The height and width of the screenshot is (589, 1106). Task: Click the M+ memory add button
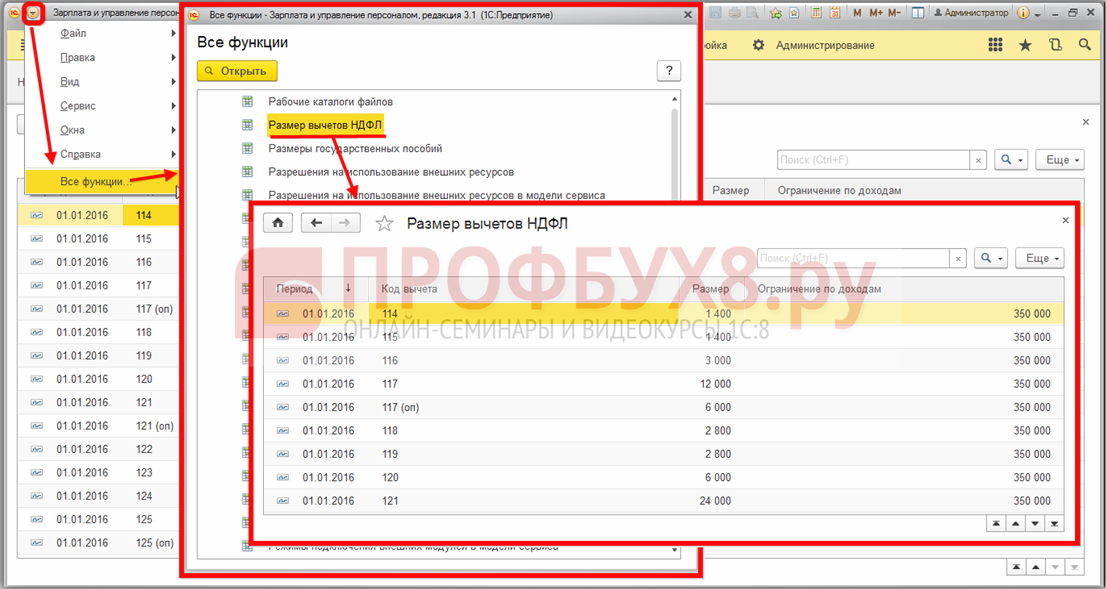[875, 13]
